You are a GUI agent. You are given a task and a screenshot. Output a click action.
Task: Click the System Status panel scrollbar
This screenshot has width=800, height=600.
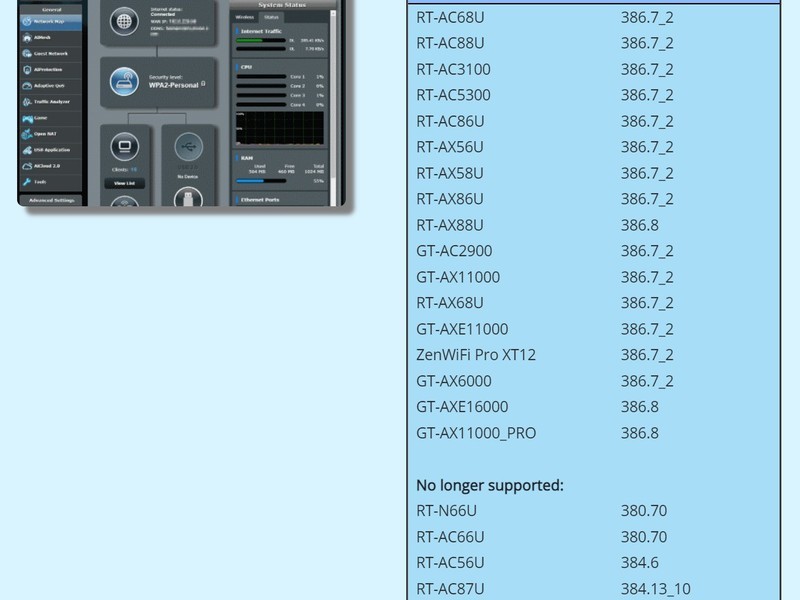333,108
